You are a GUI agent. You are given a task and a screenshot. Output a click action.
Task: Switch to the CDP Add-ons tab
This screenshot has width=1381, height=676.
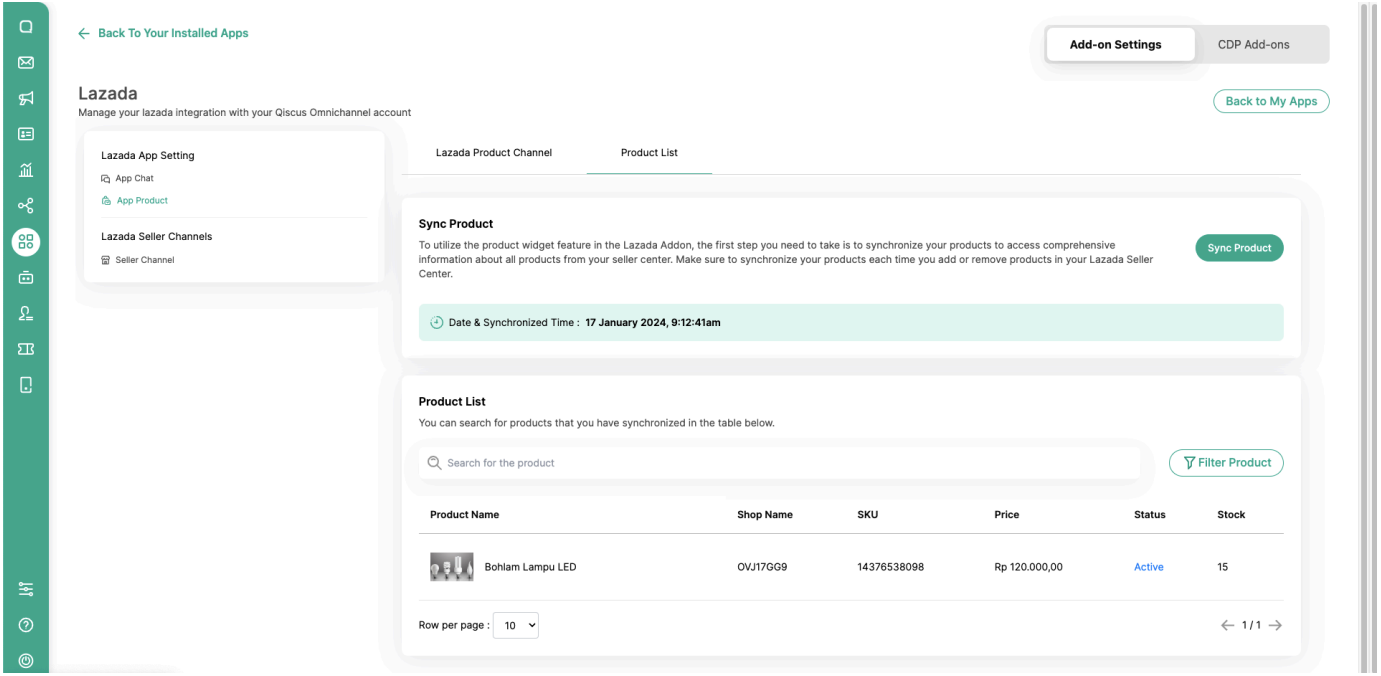[x=1253, y=45]
